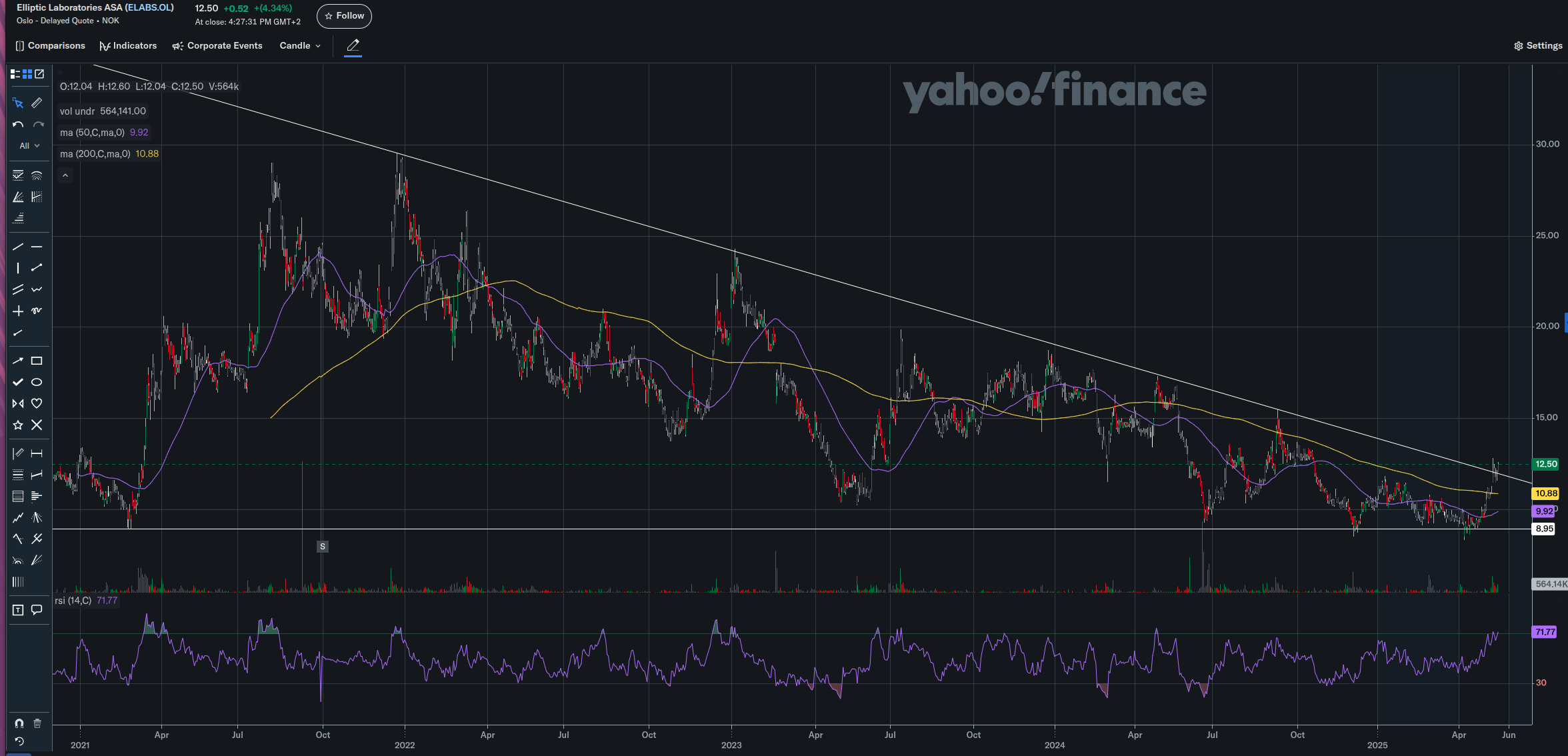
Task: Select the Fibonacci retracement lines tool
Action: pyautogui.click(x=18, y=175)
